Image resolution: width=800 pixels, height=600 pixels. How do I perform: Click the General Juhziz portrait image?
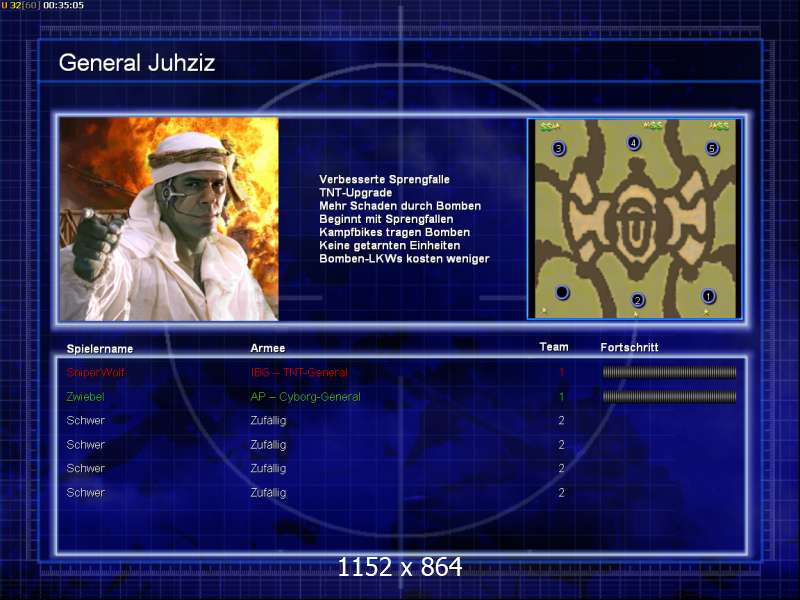(169, 219)
